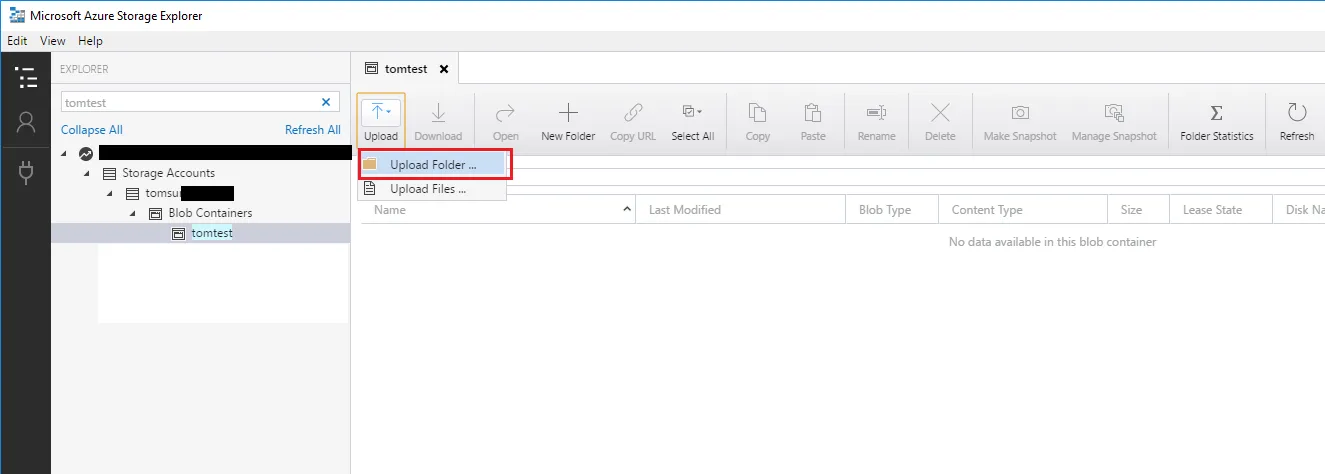Sort by the Name column header

[498, 210]
